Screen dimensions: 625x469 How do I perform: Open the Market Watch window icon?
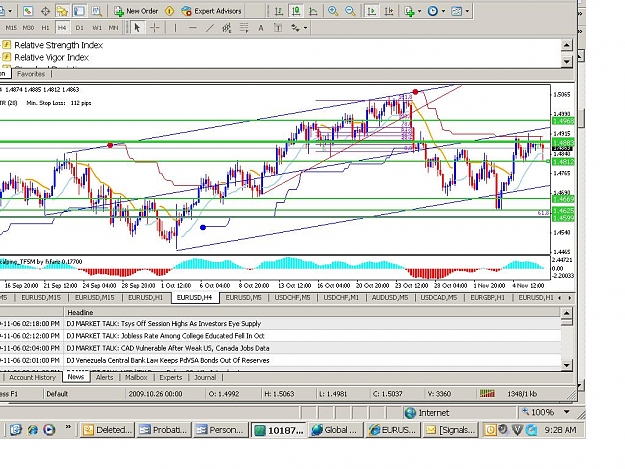tap(28, 11)
